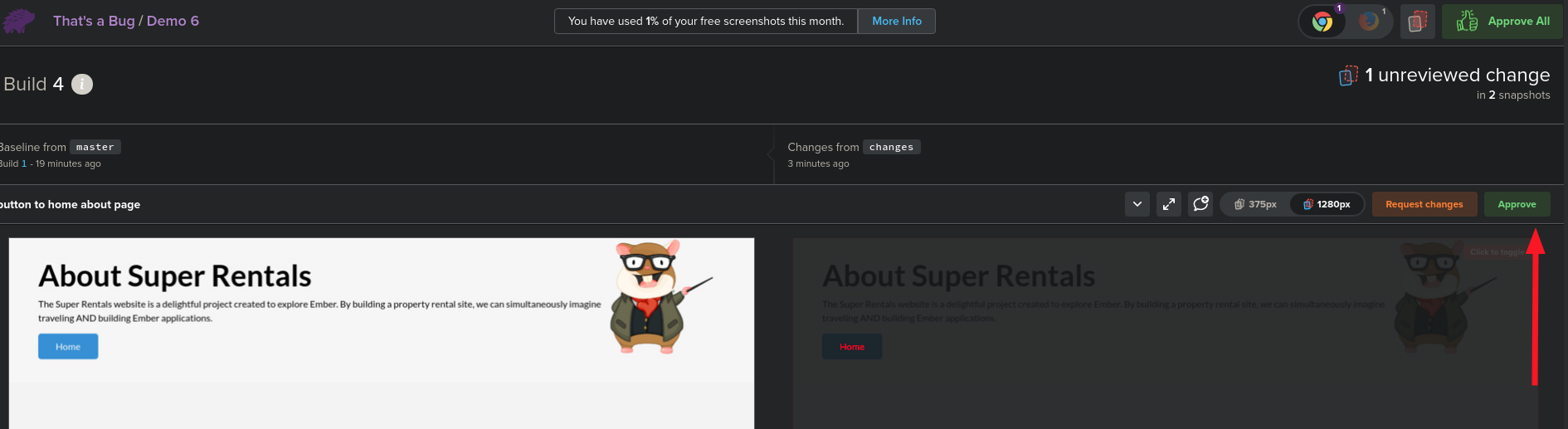Viewport: 1568px width, 429px height.
Task: Select the Firefox browser toggle
Action: [1369, 22]
